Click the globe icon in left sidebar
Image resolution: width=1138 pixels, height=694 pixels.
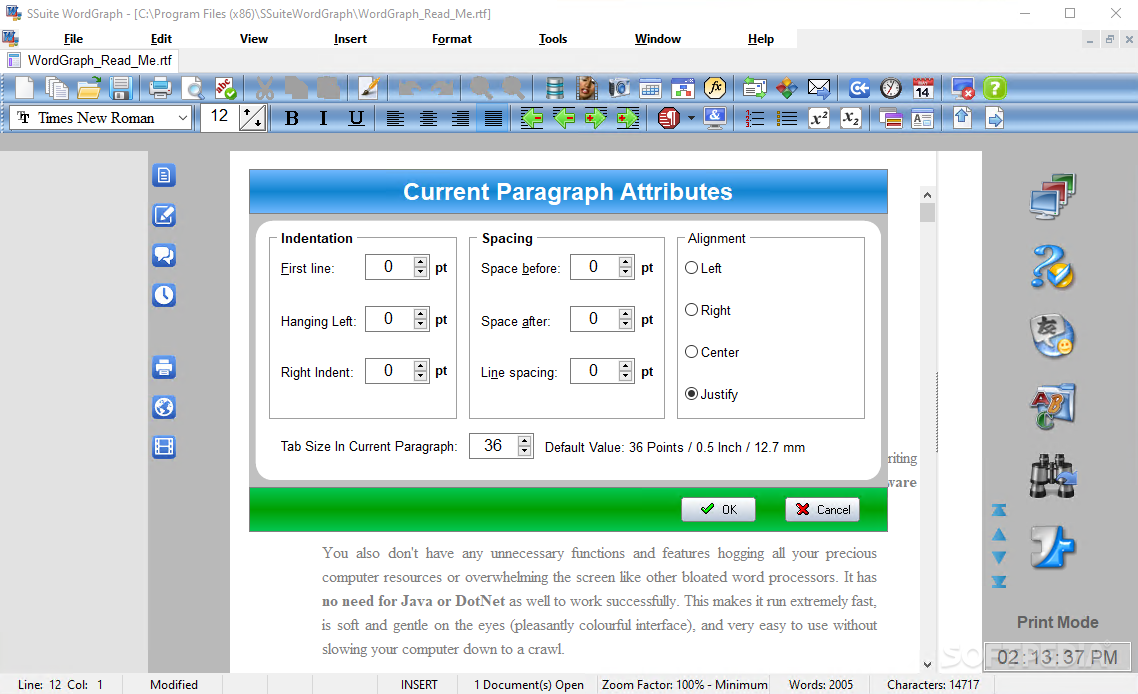164,407
